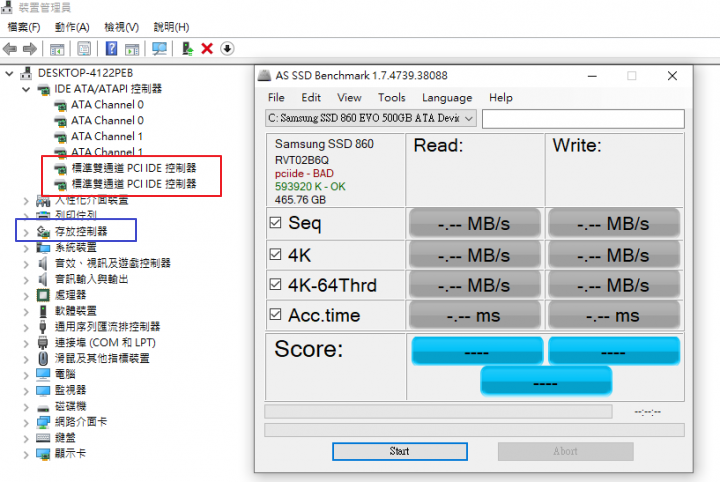
Task: Click the red X uninstall device icon
Action: coord(207,49)
